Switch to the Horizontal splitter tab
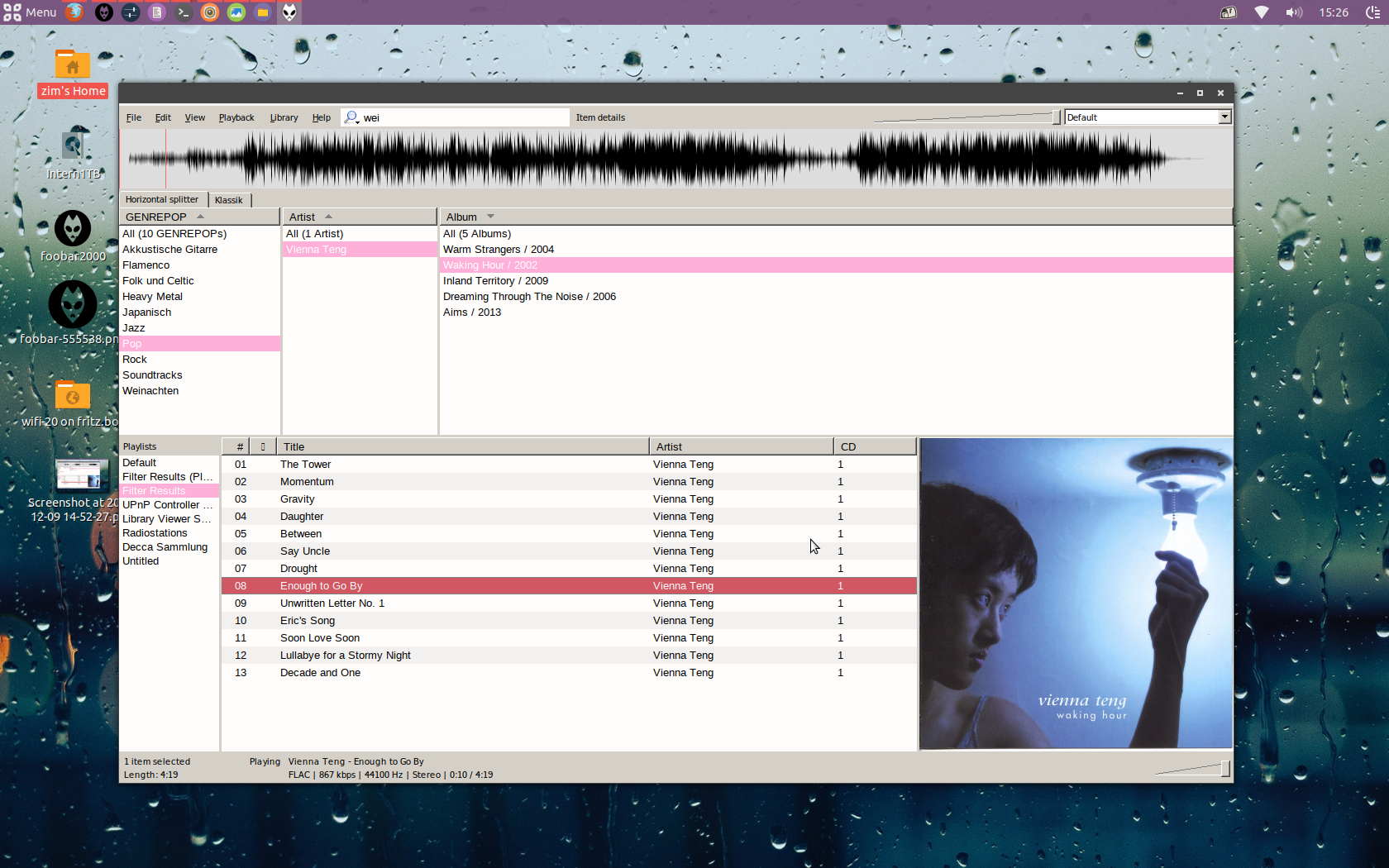Screen dimensions: 1389x868 coord(162,199)
